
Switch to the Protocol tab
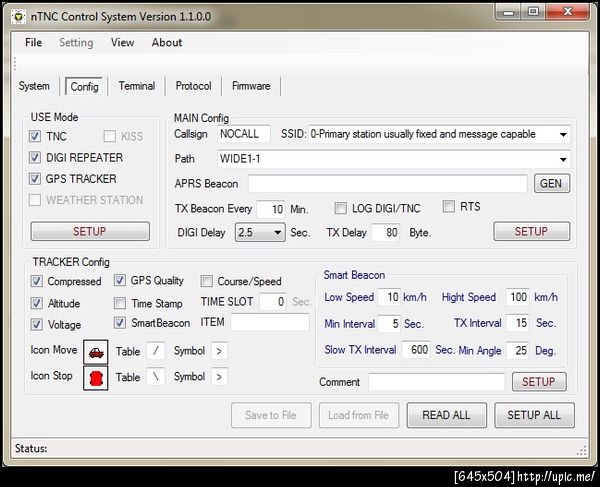click(x=193, y=86)
